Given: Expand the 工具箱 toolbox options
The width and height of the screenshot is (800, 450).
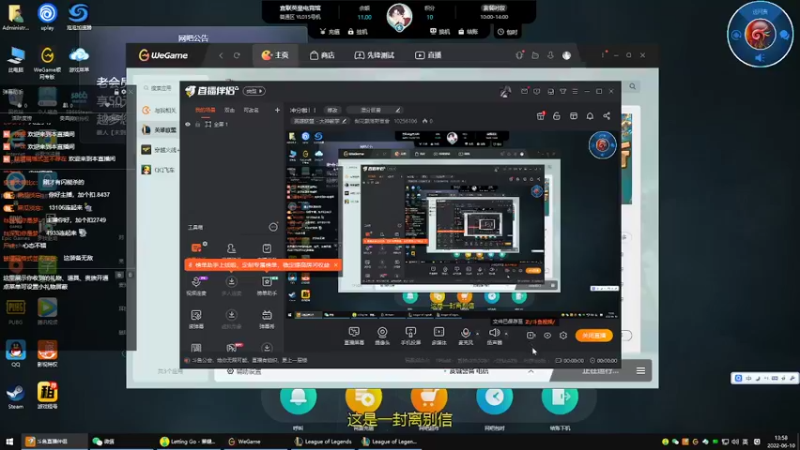Looking at the screenshot, I should point(273,227).
